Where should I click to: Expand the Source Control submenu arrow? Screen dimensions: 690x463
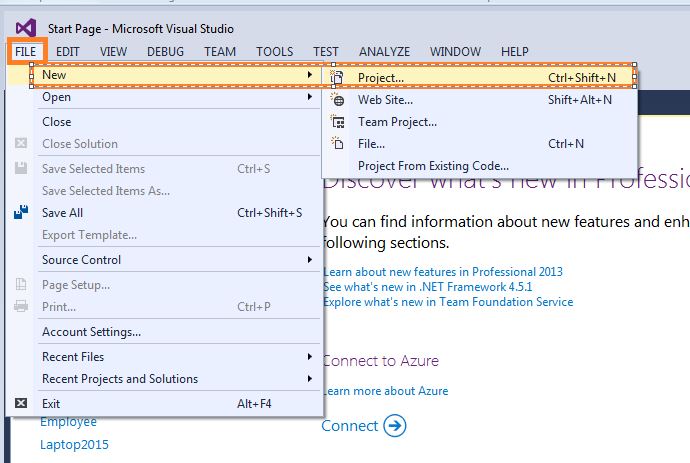[x=310, y=260]
